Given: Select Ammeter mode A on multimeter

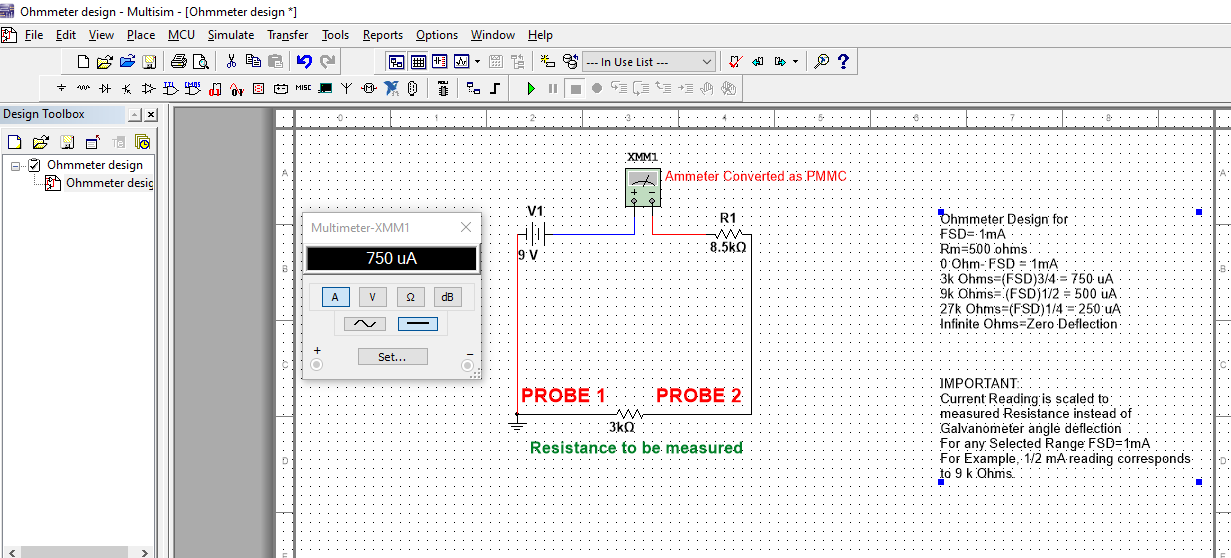Looking at the screenshot, I should pos(335,297).
